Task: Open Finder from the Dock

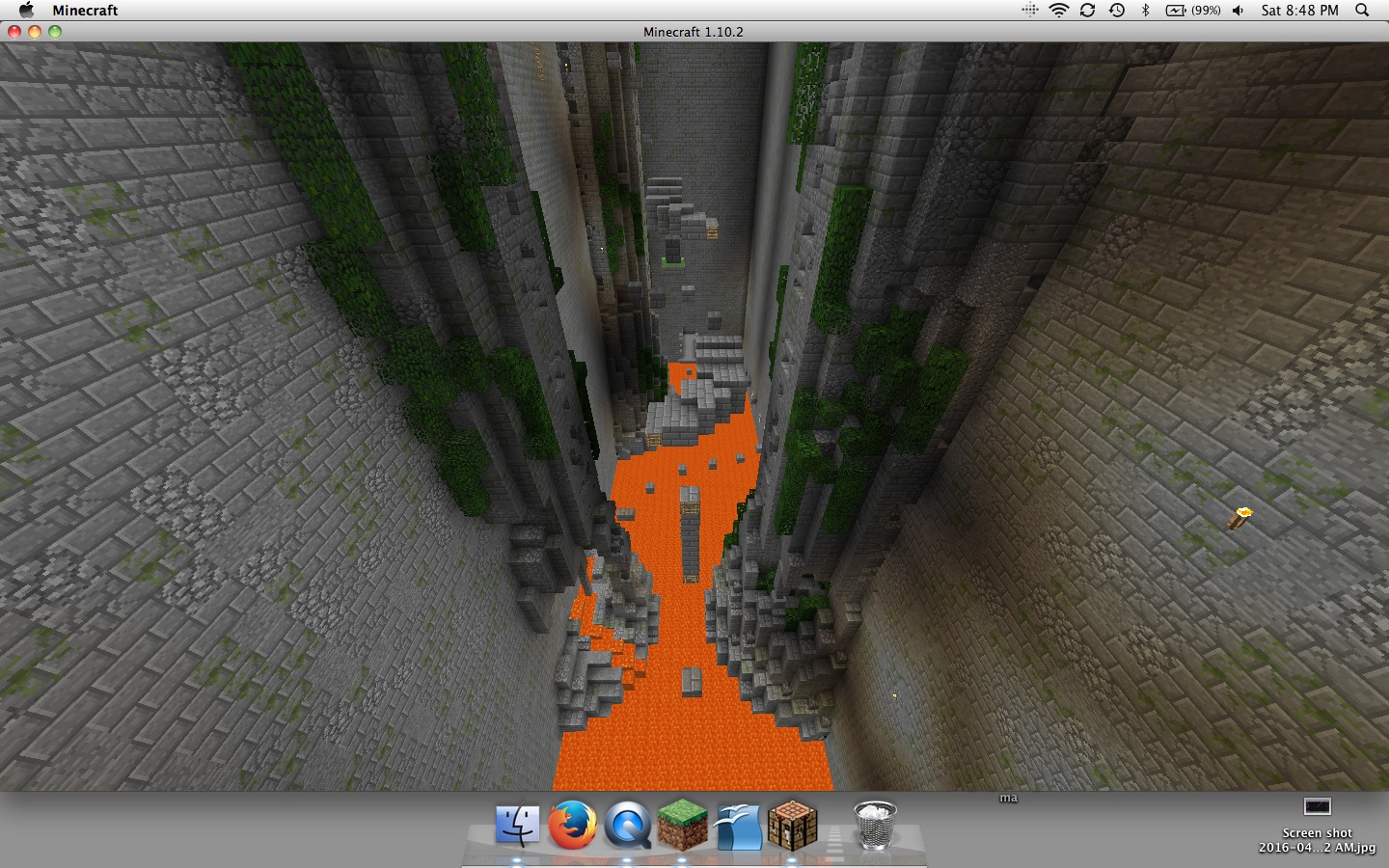Action: (518, 826)
